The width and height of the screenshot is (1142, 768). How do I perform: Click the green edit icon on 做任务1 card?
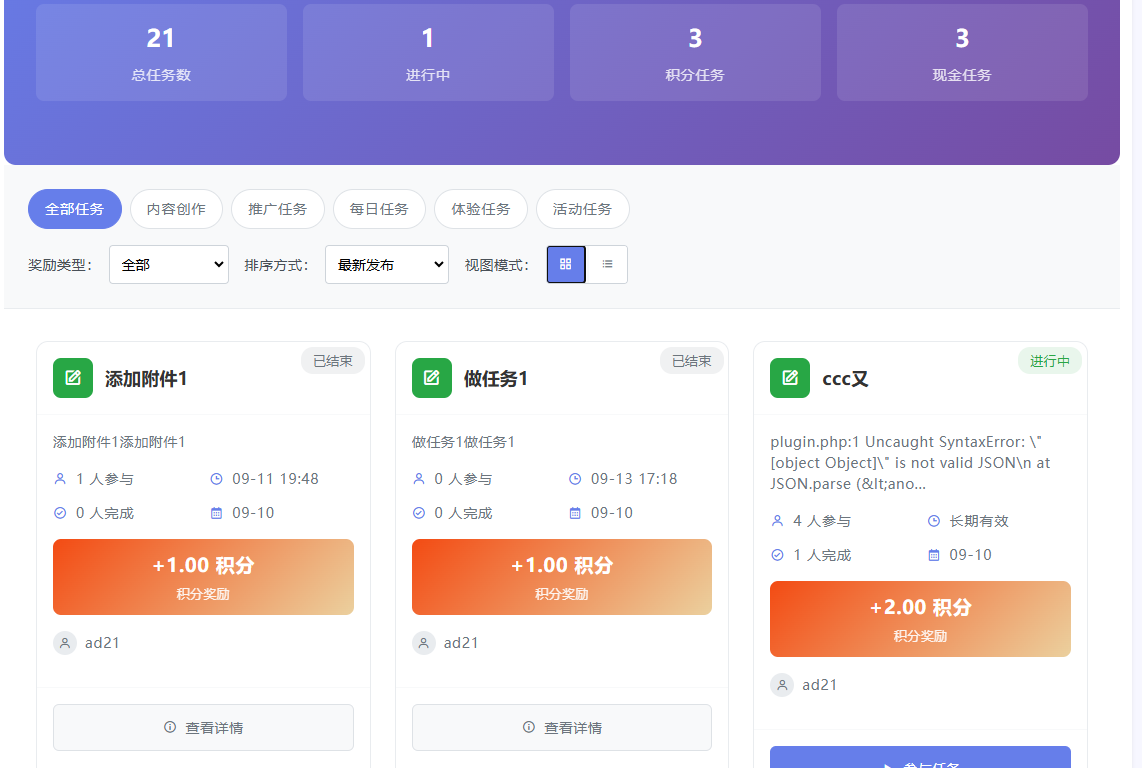pyautogui.click(x=431, y=378)
